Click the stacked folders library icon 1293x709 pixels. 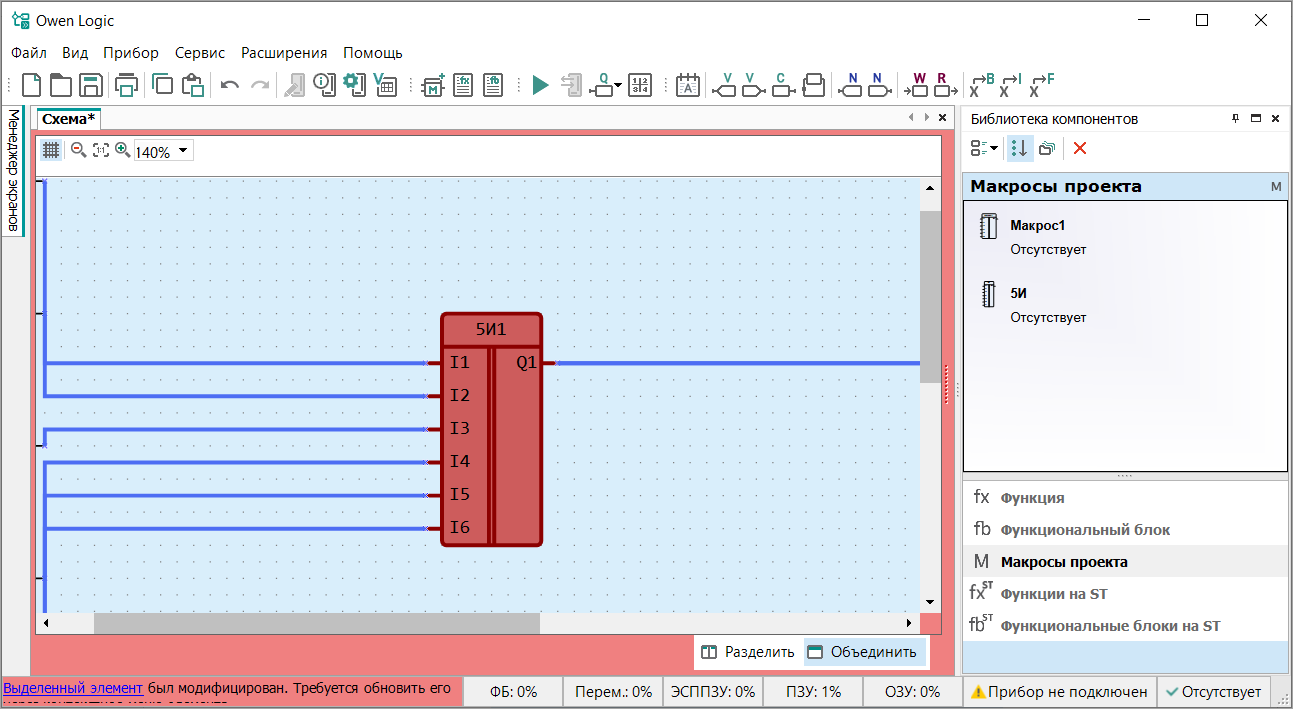pyautogui.click(x=1047, y=148)
